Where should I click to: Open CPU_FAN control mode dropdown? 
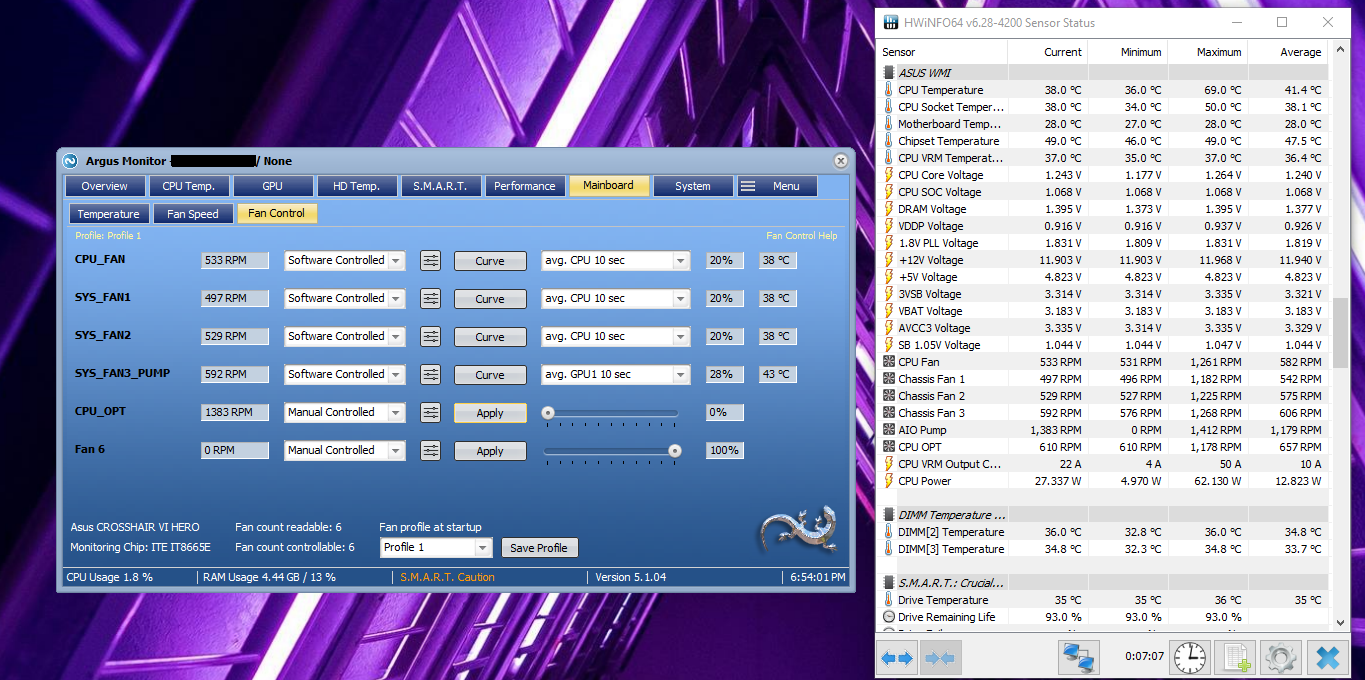[x=345, y=261]
